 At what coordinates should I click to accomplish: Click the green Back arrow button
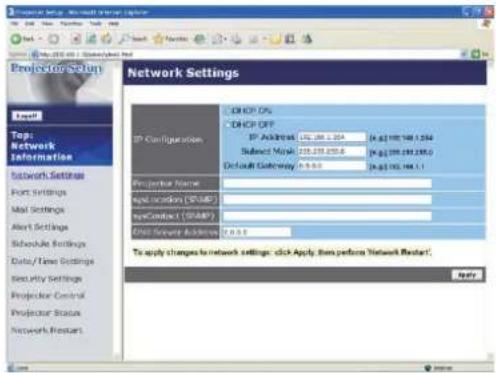[x=16, y=39]
